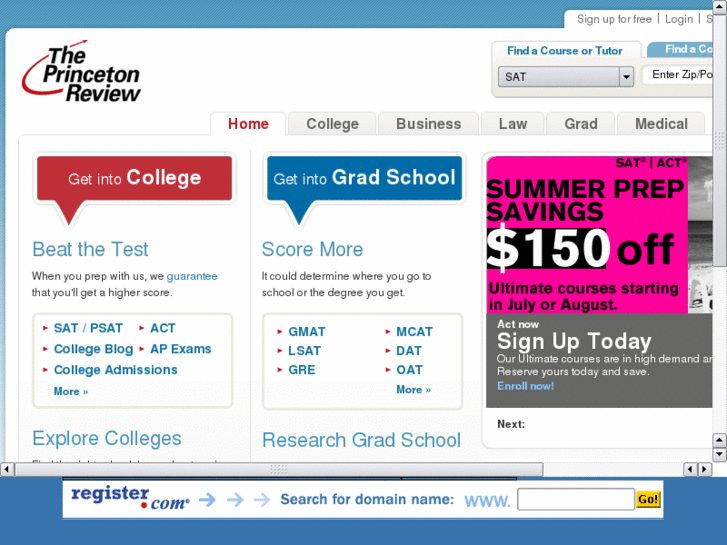Click the scroll-left arrow beside the right arrow
Screen dimensions: 727x545
pos(690,469)
